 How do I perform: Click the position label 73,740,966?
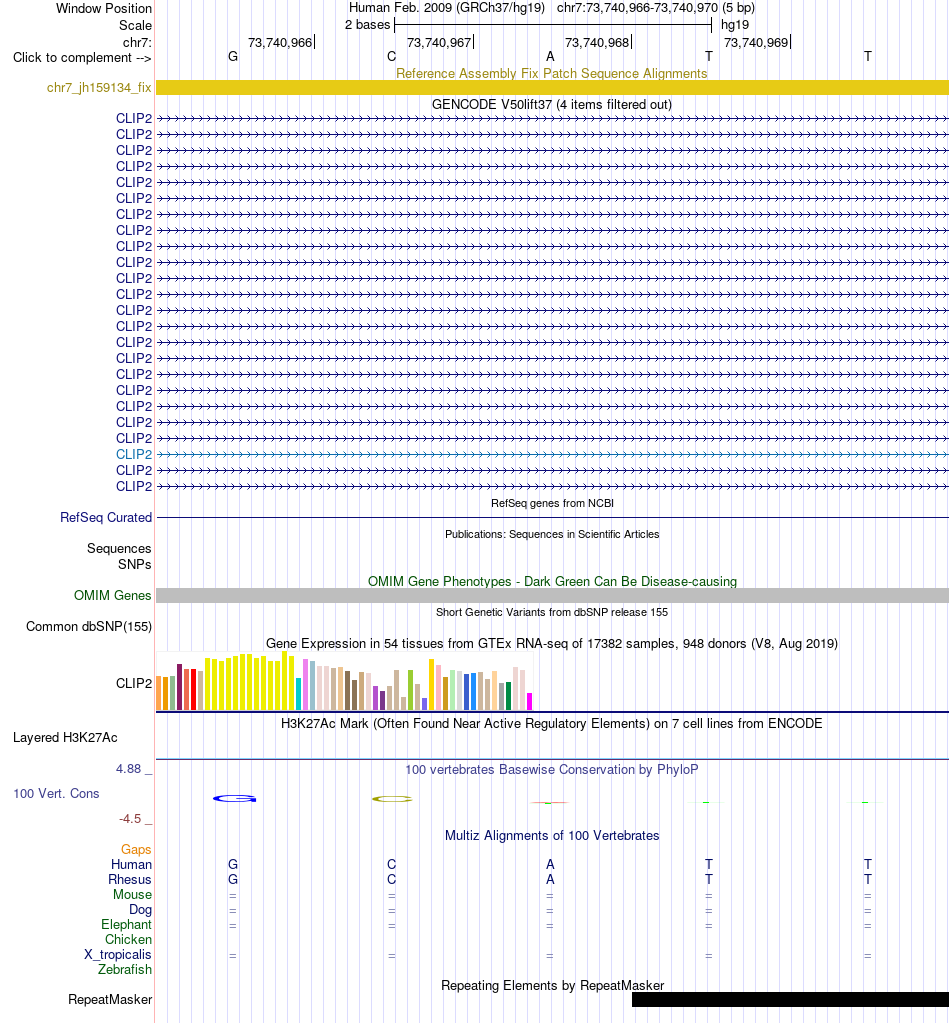[280, 42]
